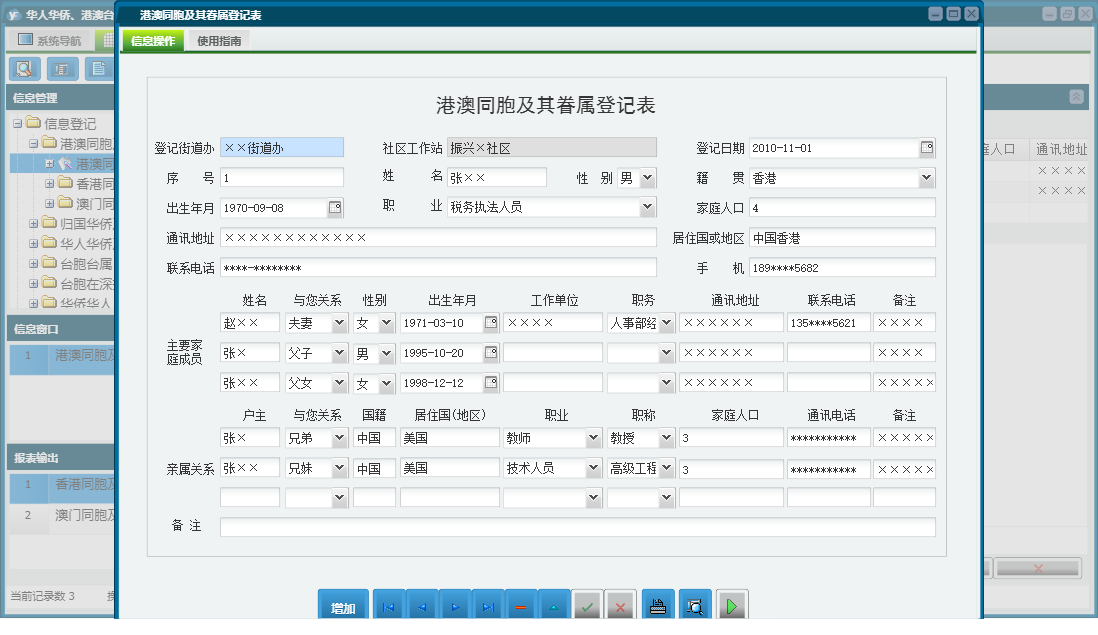Open calendar picker for 登记日期

(927, 148)
